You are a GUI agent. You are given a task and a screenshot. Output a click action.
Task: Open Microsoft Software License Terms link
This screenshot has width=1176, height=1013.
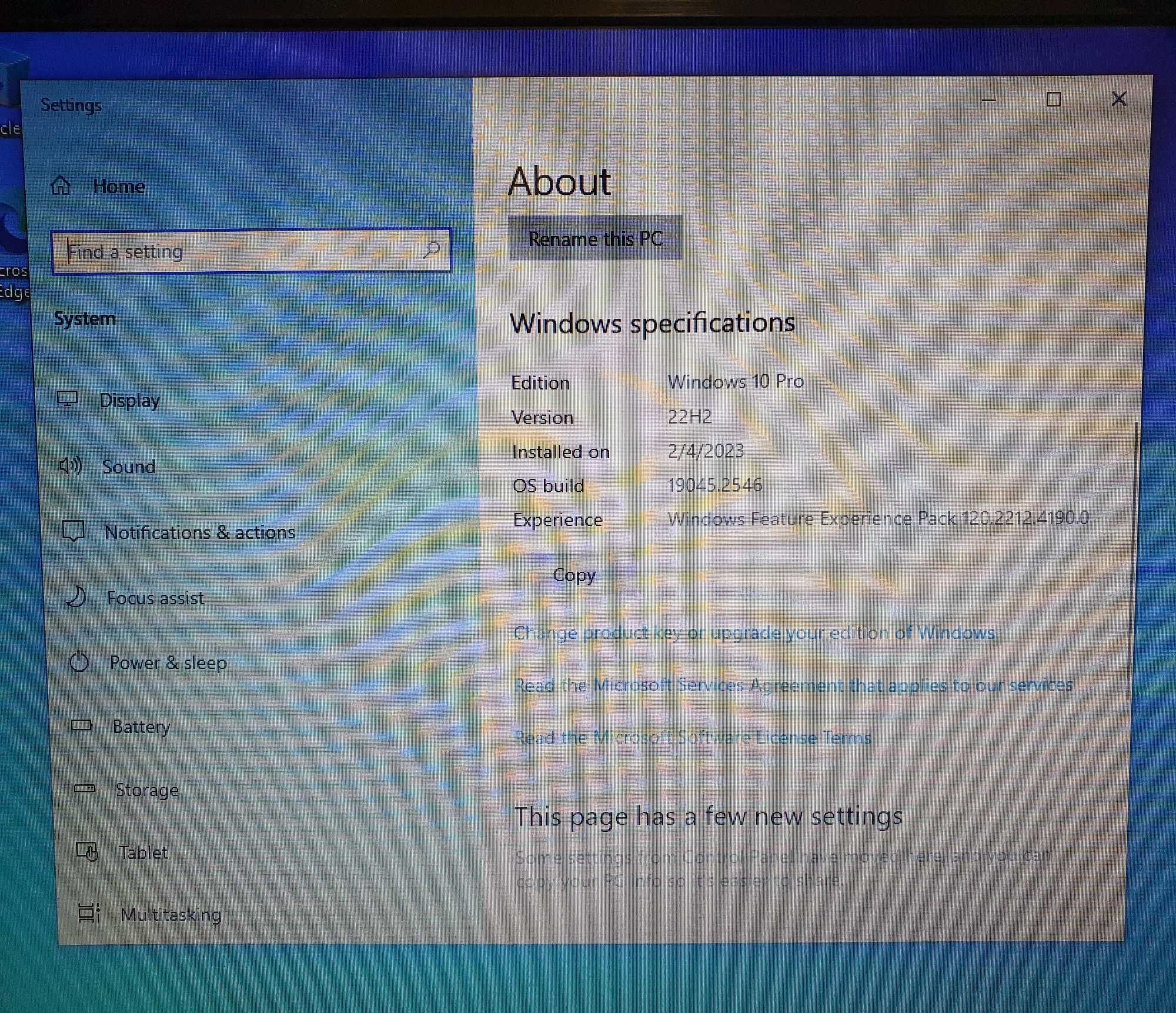click(693, 737)
